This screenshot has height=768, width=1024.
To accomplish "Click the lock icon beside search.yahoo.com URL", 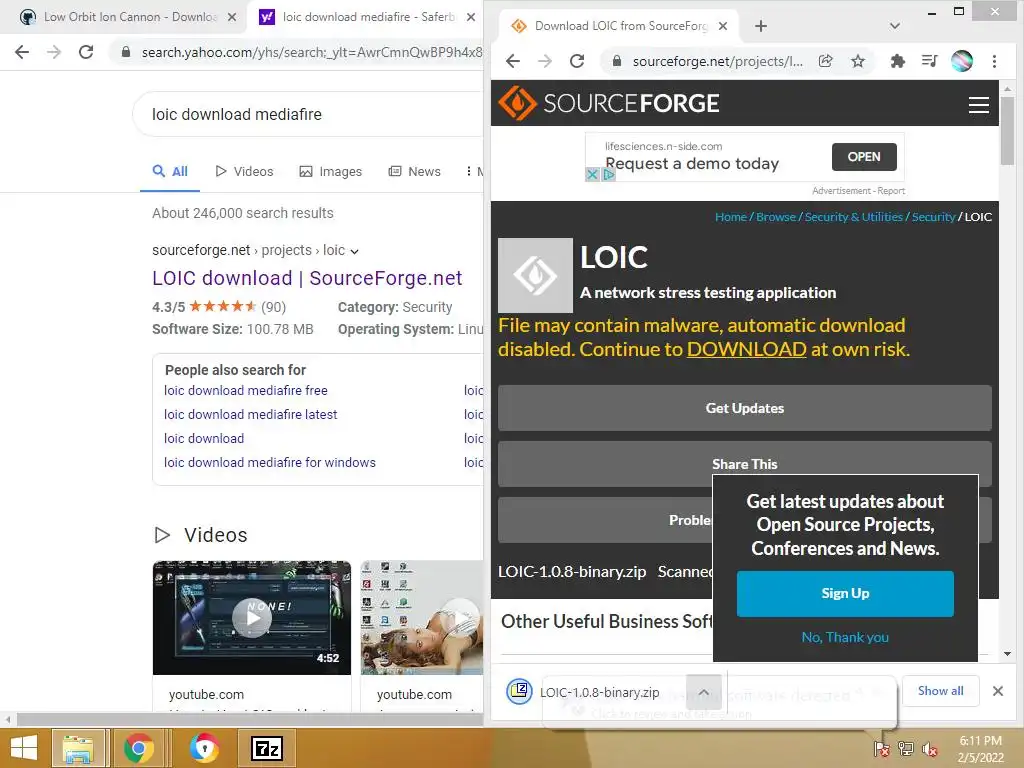I will [126, 52].
